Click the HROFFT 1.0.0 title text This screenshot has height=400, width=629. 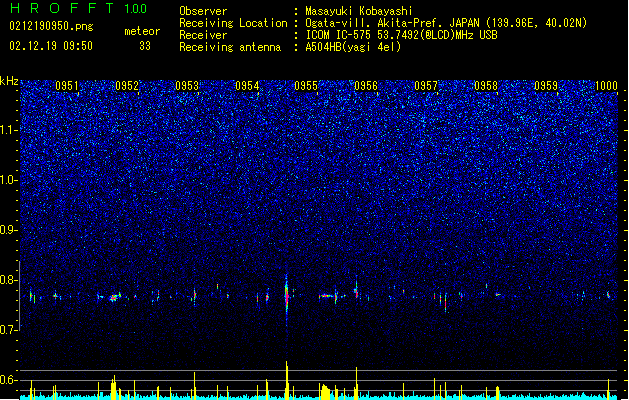[x=79, y=8]
